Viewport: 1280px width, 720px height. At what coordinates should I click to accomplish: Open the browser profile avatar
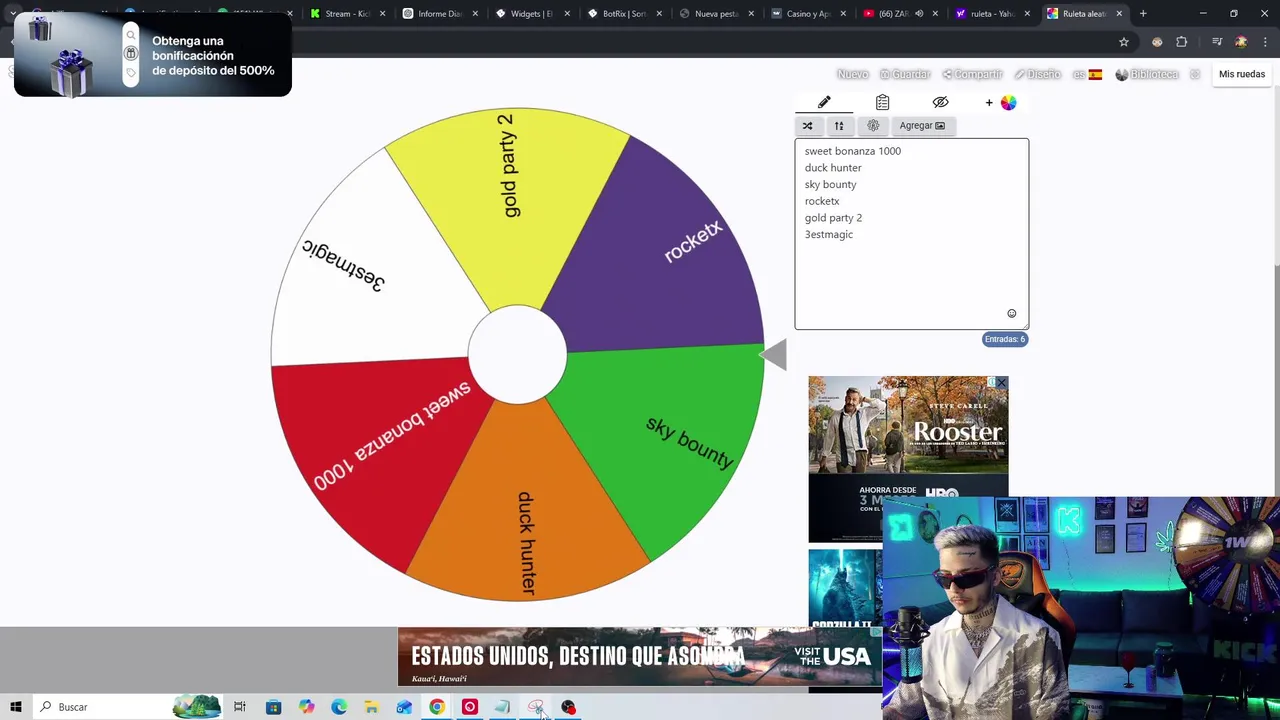pos(1241,42)
